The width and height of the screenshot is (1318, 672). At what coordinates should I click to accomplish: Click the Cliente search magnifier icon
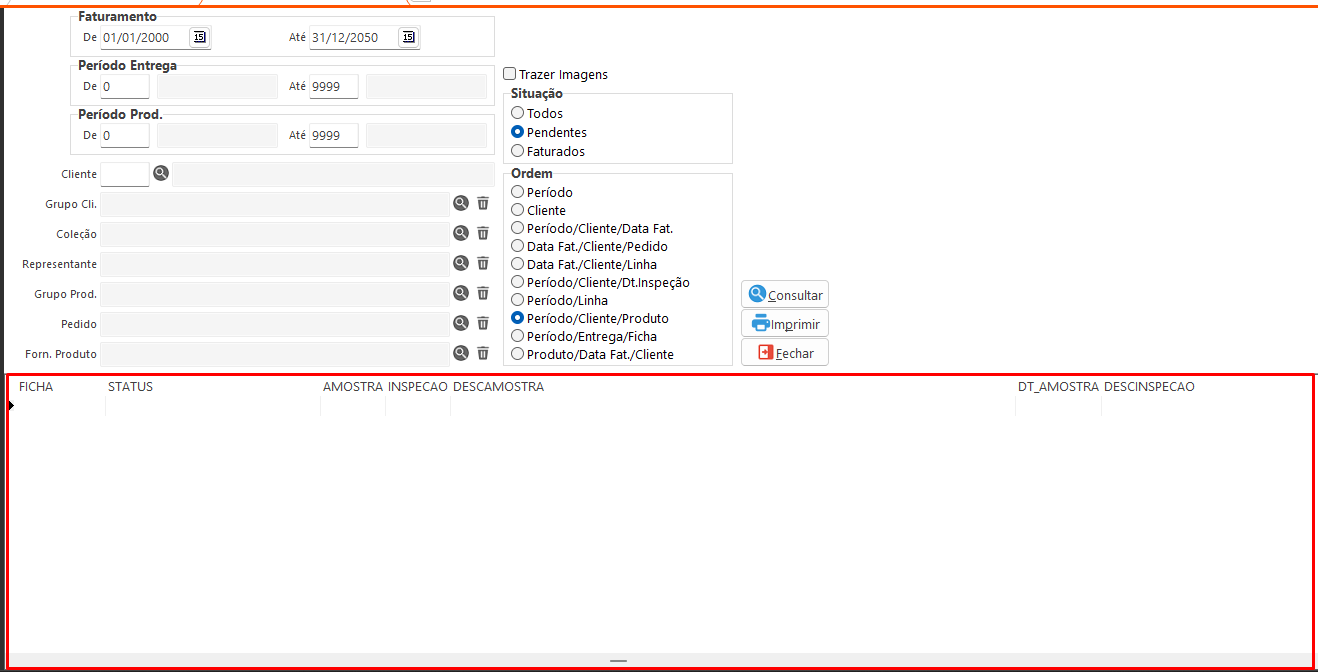click(161, 174)
